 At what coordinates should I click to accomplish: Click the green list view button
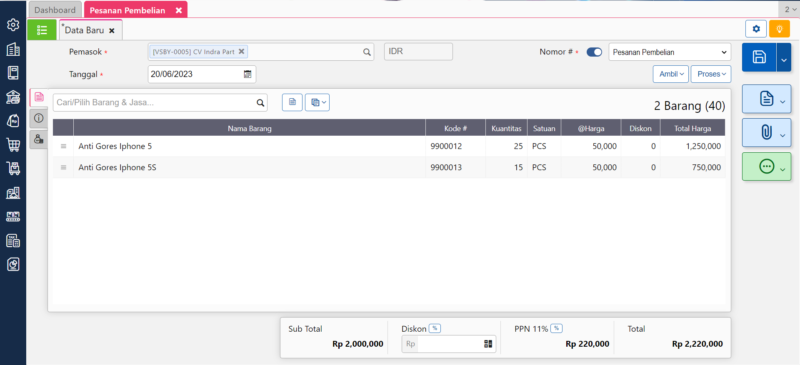(42, 30)
